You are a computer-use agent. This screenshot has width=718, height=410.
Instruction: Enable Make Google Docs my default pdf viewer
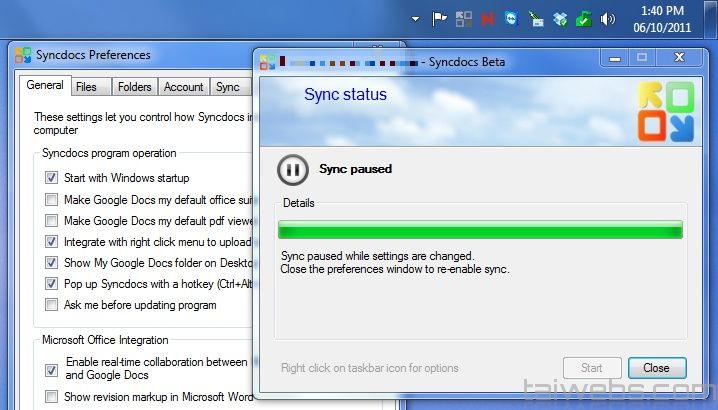tap(51, 221)
